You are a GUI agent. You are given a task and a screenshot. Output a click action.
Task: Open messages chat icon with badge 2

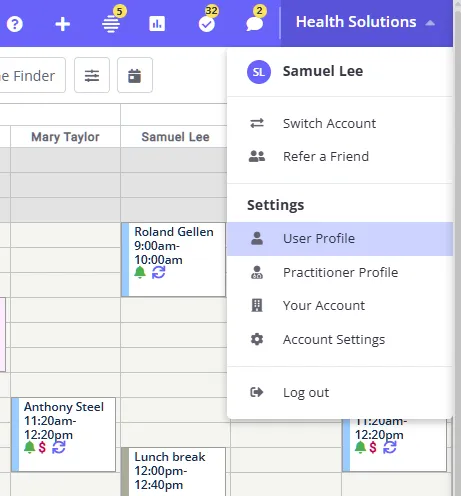point(255,22)
